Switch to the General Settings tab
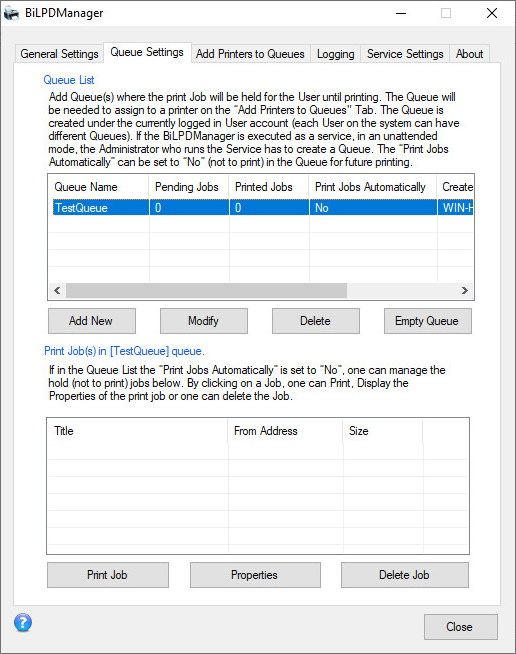The image size is (516, 654). click(x=59, y=54)
